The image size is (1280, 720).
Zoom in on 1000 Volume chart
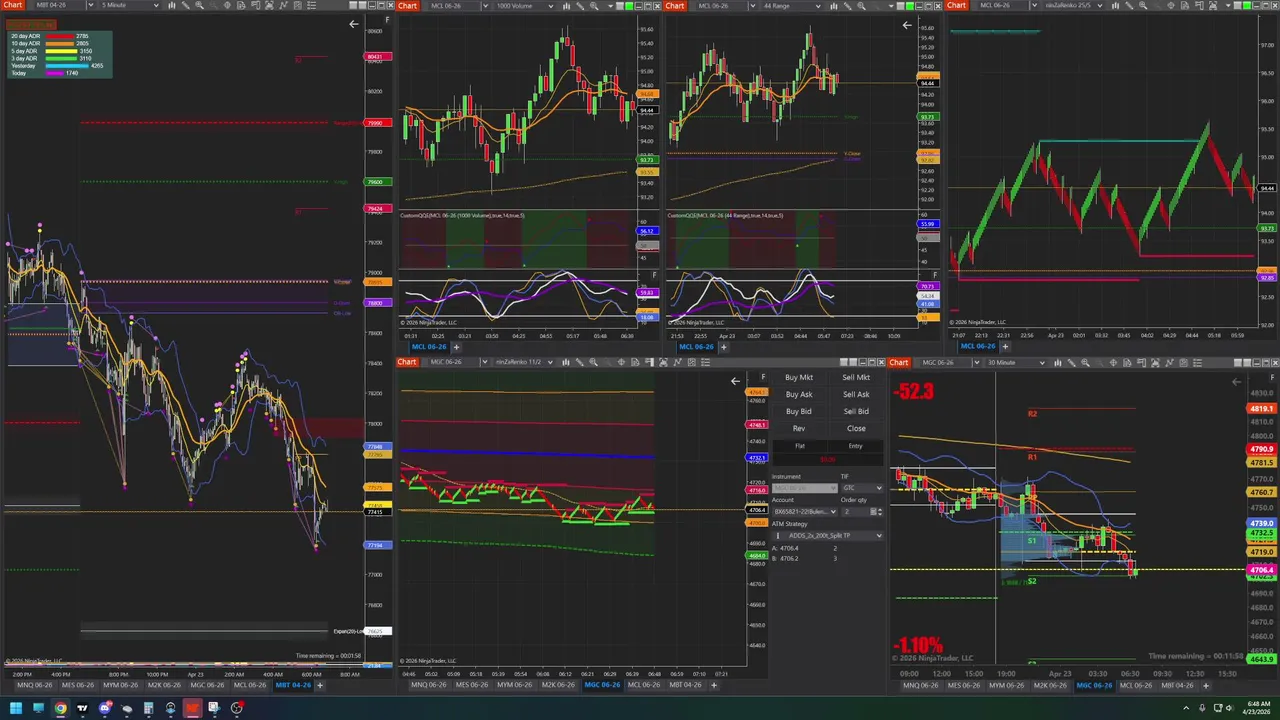pos(594,5)
